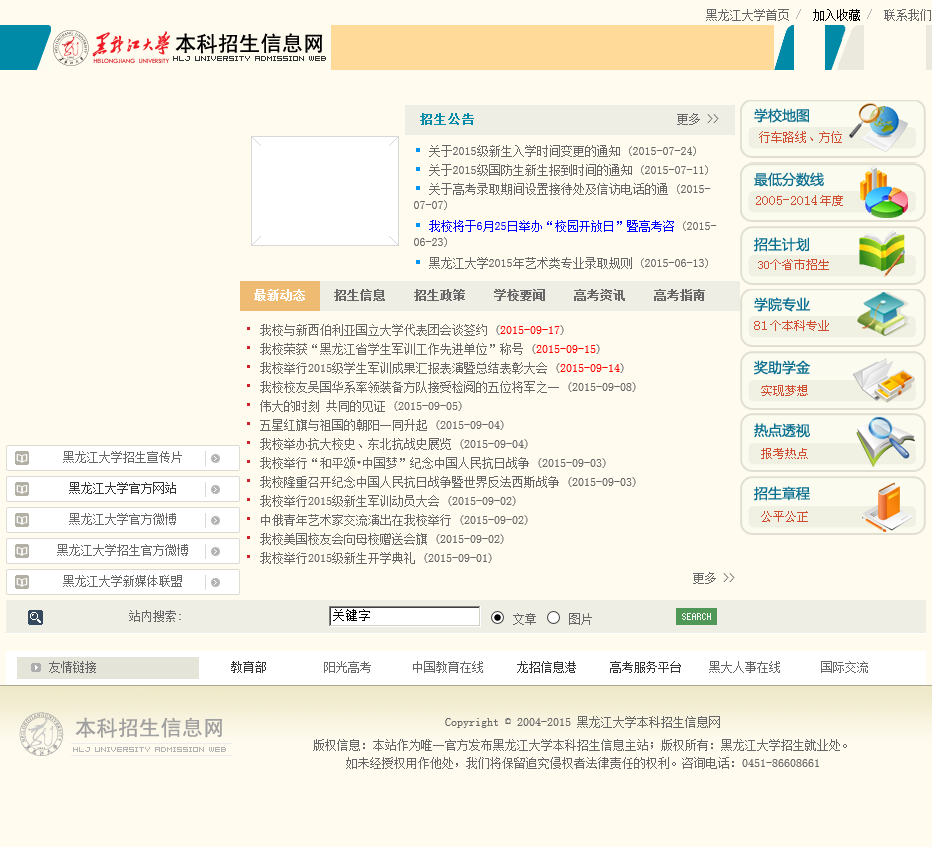Open news 我校美国校友会向母校赠送会旗
Viewport: 932px width, 847px height.
pyautogui.click(x=344, y=539)
